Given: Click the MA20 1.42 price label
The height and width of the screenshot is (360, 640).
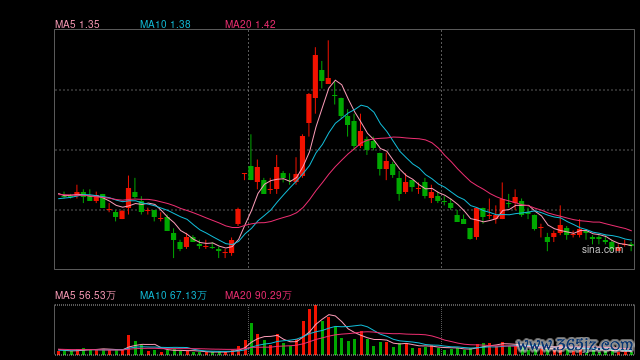Looking at the screenshot, I should coord(250,24).
